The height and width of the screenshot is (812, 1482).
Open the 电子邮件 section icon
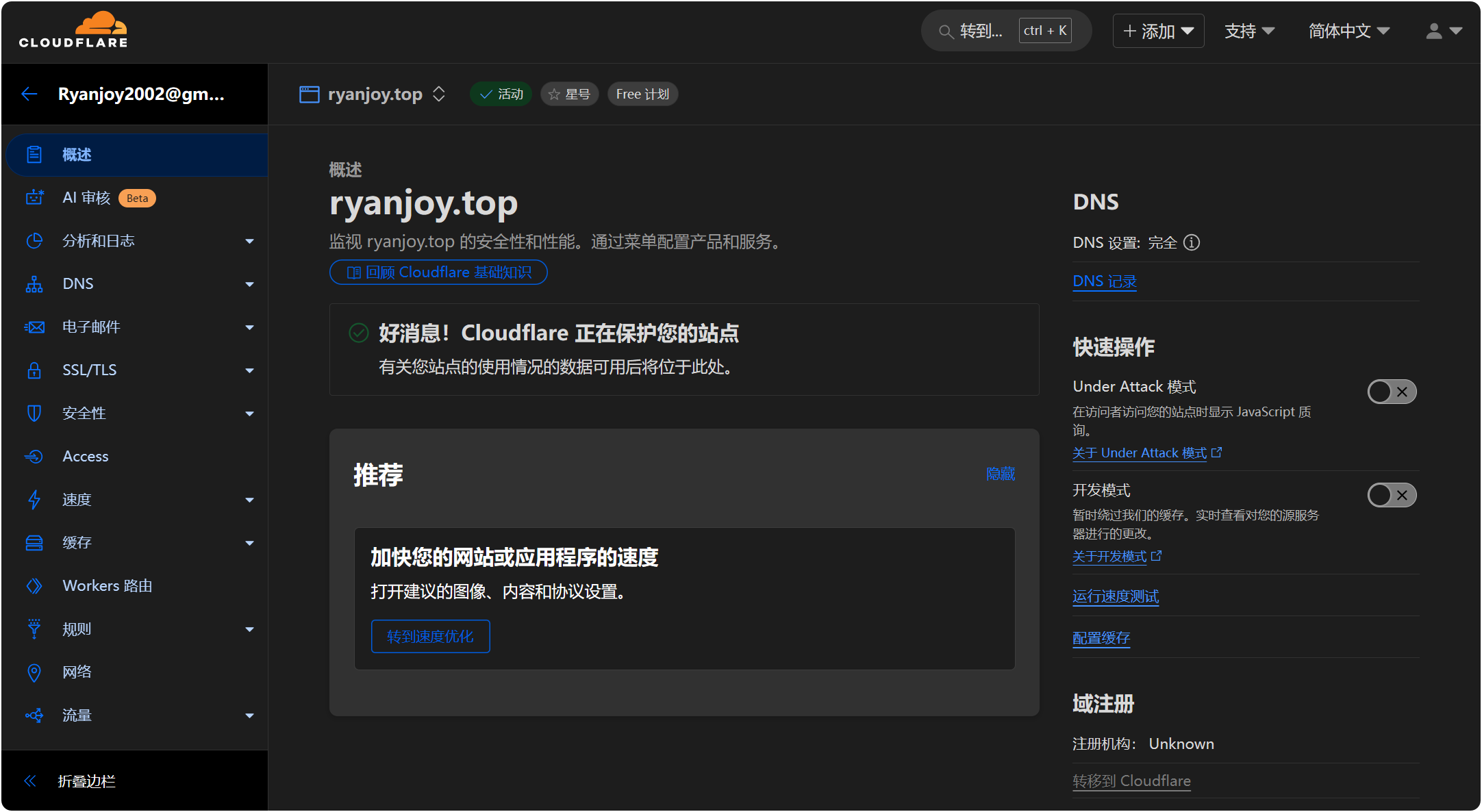click(x=34, y=327)
